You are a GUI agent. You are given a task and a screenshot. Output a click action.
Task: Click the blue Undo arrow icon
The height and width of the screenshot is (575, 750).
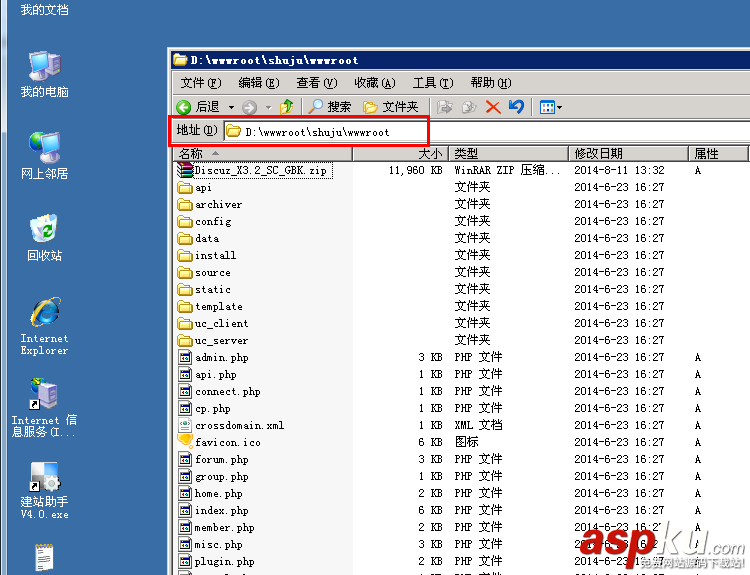point(517,107)
